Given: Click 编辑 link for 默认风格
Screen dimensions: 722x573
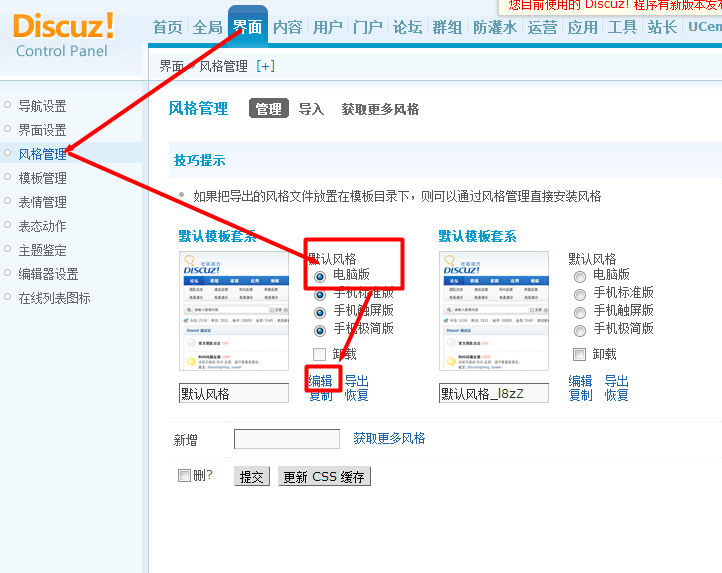Looking at the screenshot, I should coord(320,381).
